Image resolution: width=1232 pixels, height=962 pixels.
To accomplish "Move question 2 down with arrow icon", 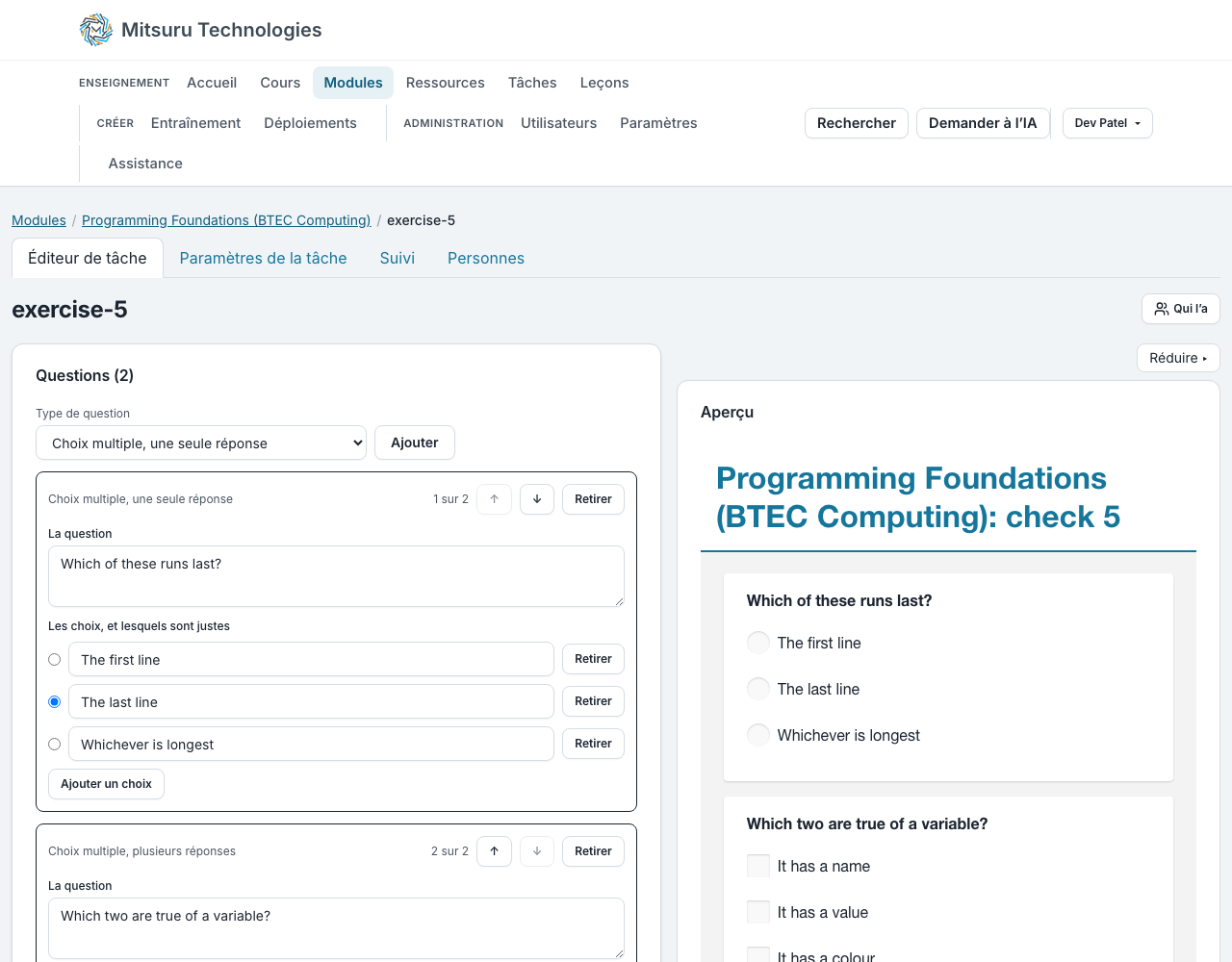I will [537, 851].
